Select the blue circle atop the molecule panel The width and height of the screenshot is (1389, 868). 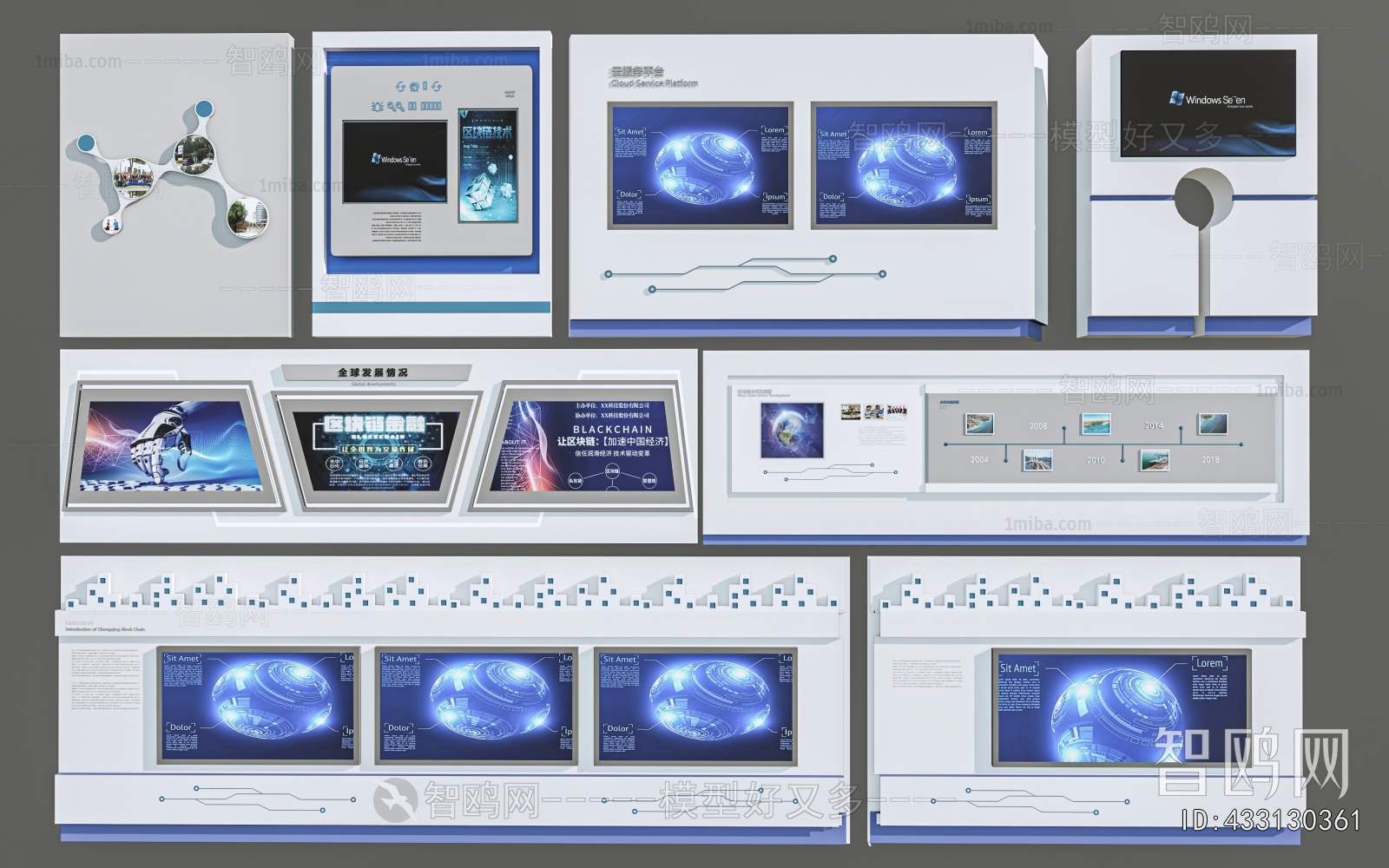pos(203,109)
